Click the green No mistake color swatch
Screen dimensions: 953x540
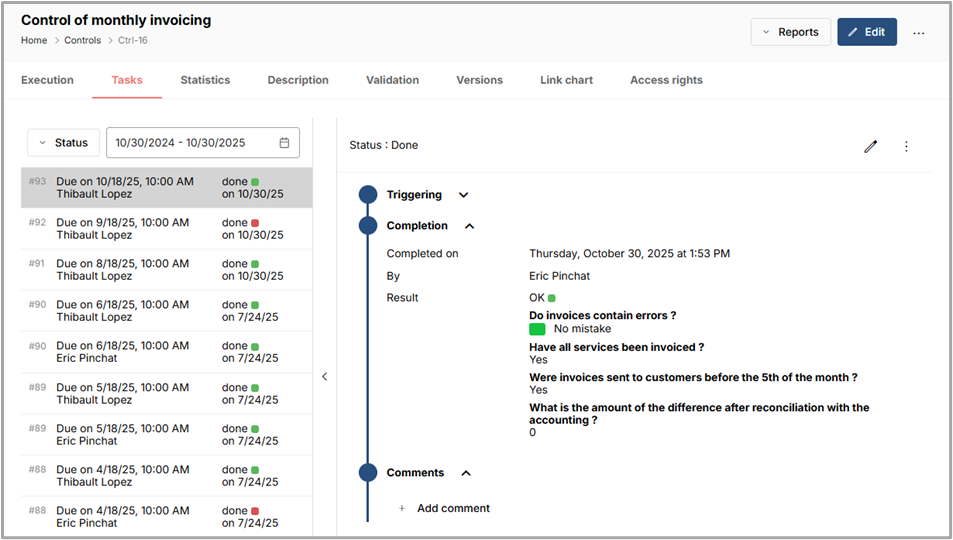click(537, 329)
